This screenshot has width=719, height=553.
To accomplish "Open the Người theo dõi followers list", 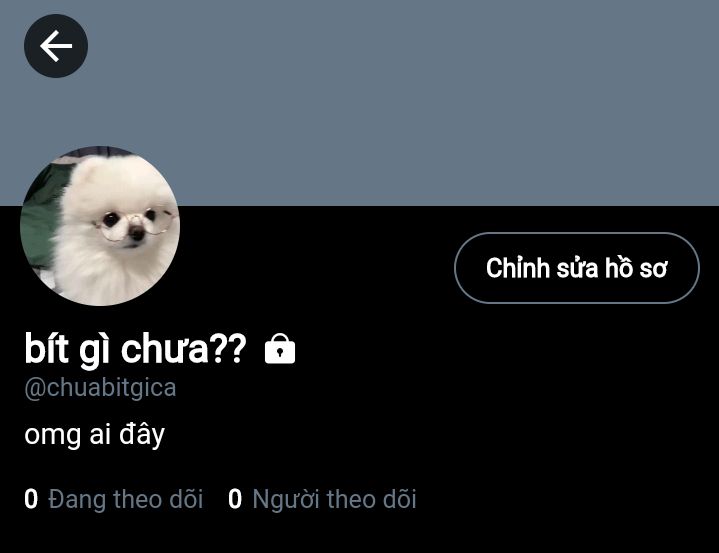I will (x=322, y=499).
